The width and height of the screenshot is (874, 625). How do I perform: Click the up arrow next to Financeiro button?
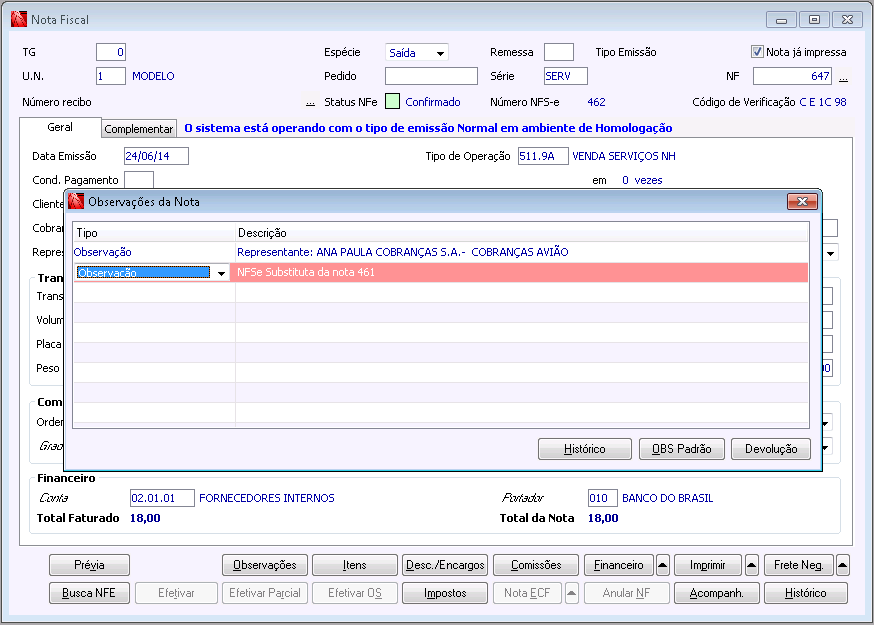point(663,565)
